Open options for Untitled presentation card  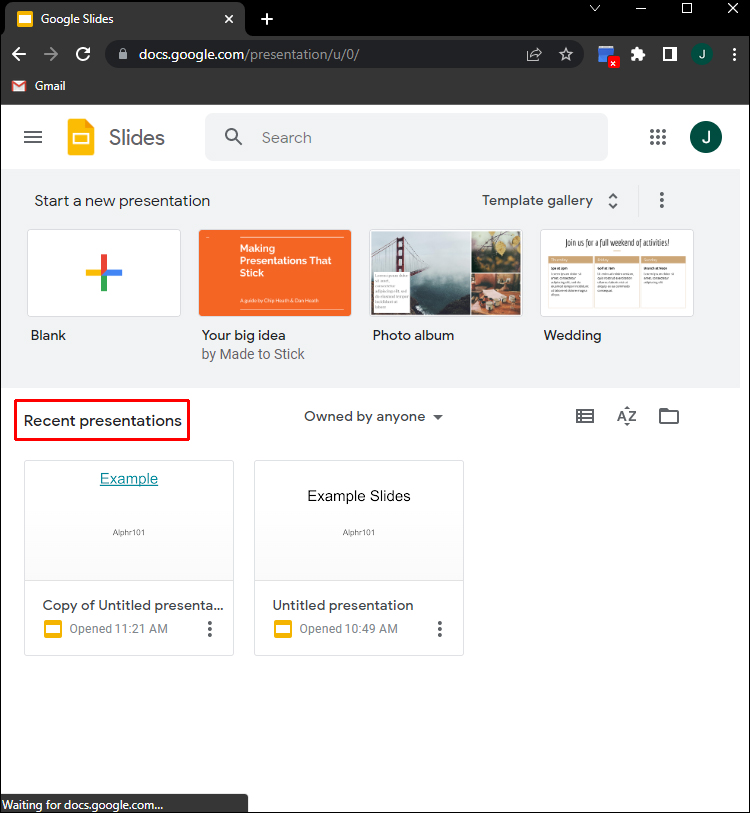pos(439,629)
